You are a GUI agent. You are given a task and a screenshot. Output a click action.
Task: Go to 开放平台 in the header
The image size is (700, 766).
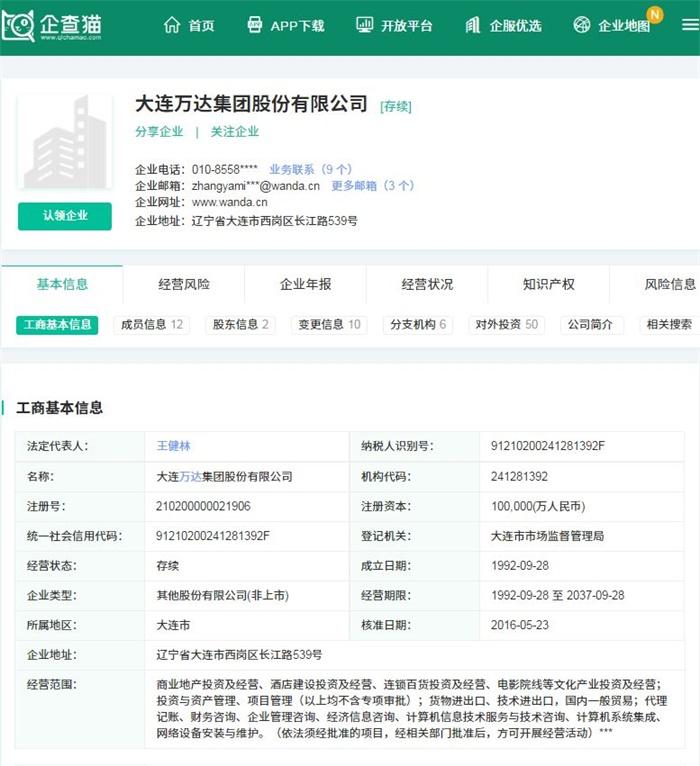(x=406, y=25)
